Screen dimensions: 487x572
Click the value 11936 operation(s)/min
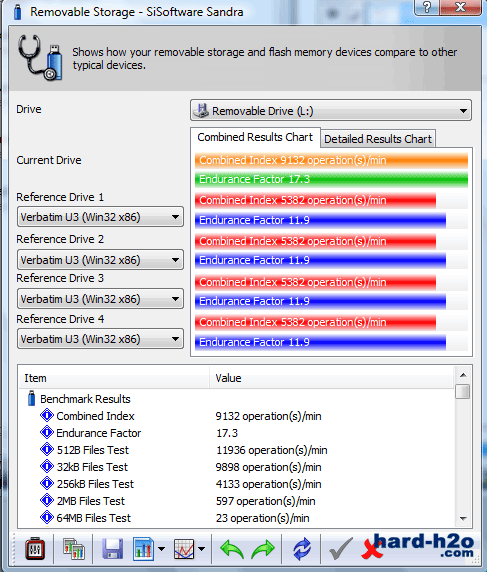click(x=272, y=450)
